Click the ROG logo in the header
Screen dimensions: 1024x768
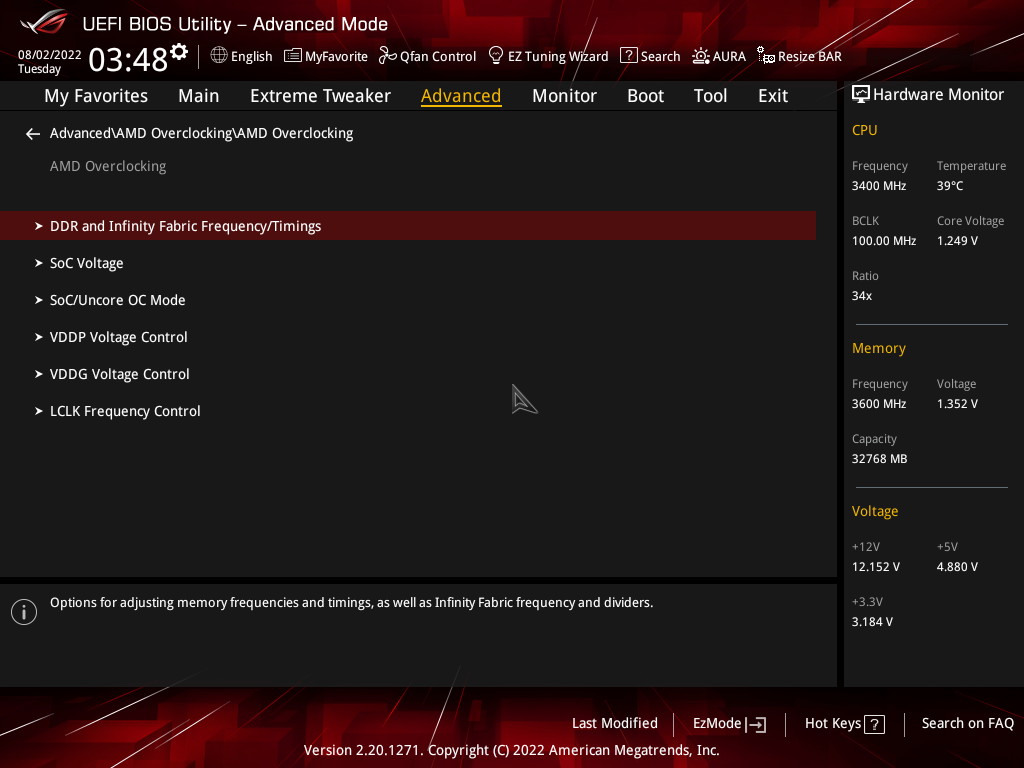(44, 22)
